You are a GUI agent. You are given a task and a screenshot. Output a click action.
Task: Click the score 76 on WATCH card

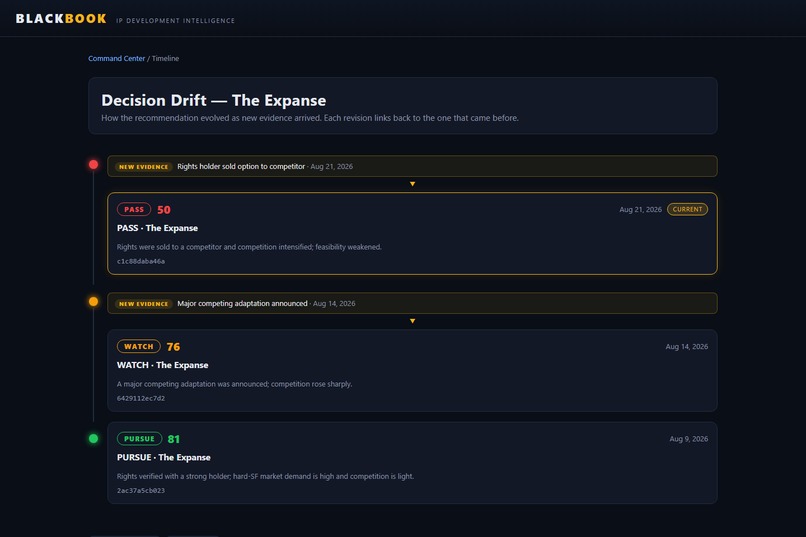pos(173,347)
